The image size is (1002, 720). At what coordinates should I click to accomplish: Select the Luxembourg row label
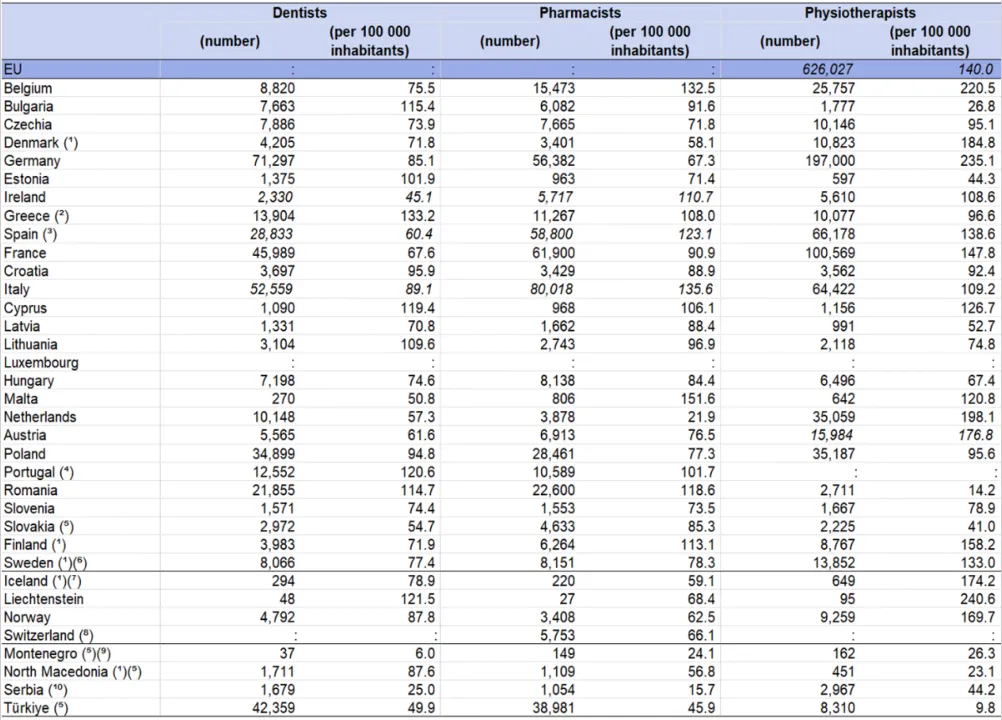41,362
